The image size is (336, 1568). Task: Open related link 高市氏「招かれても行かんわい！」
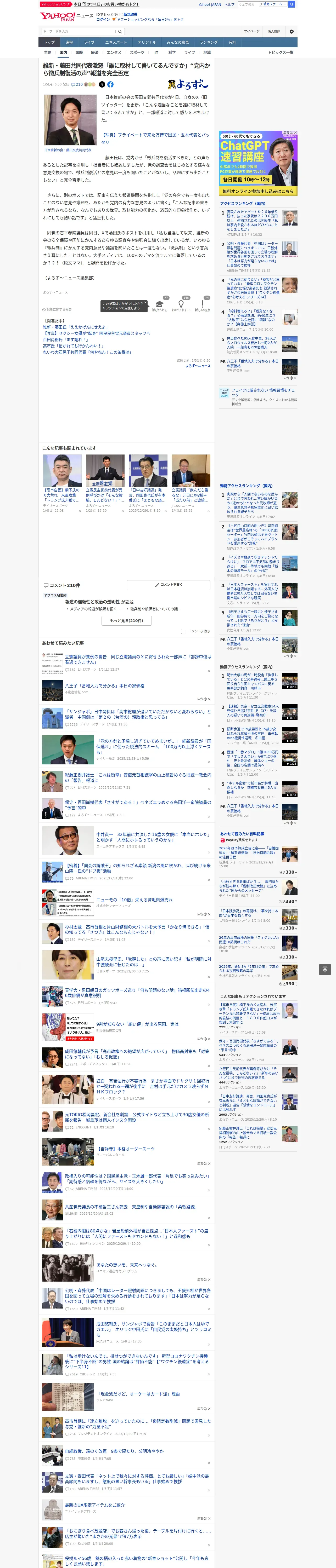tap(73, 346)
